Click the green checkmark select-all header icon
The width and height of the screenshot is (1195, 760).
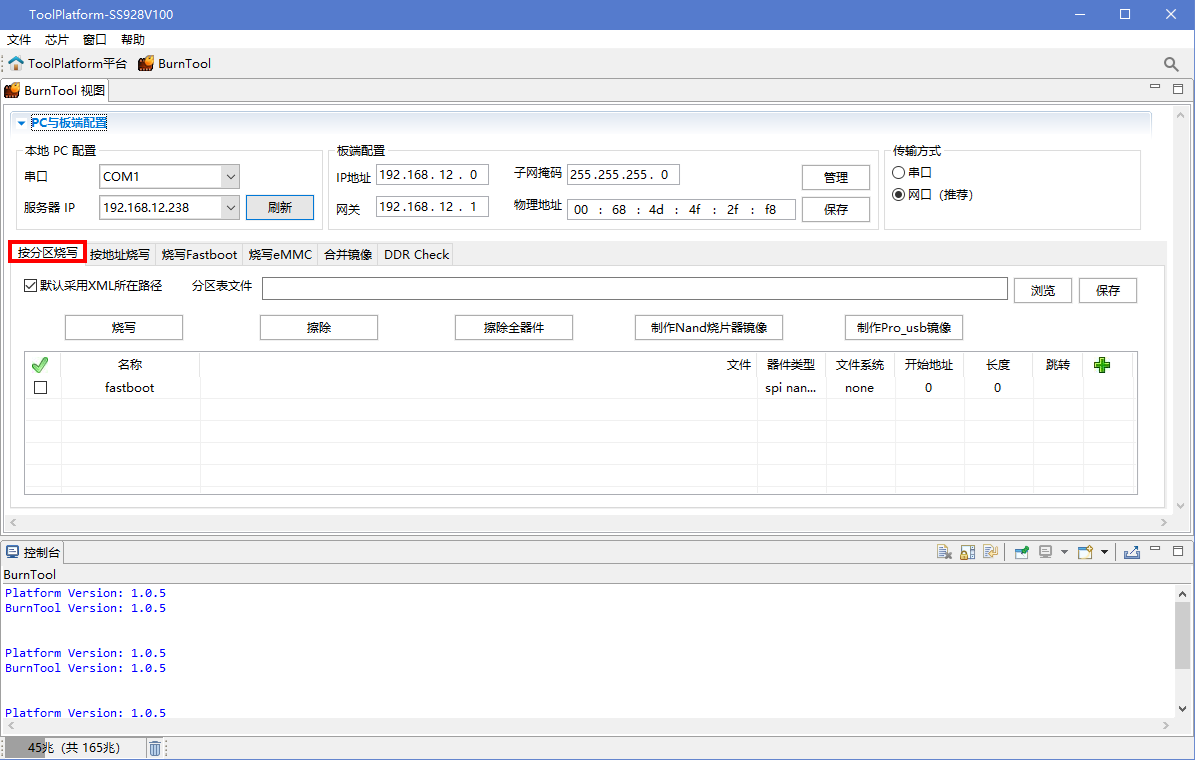pos(41,365)
